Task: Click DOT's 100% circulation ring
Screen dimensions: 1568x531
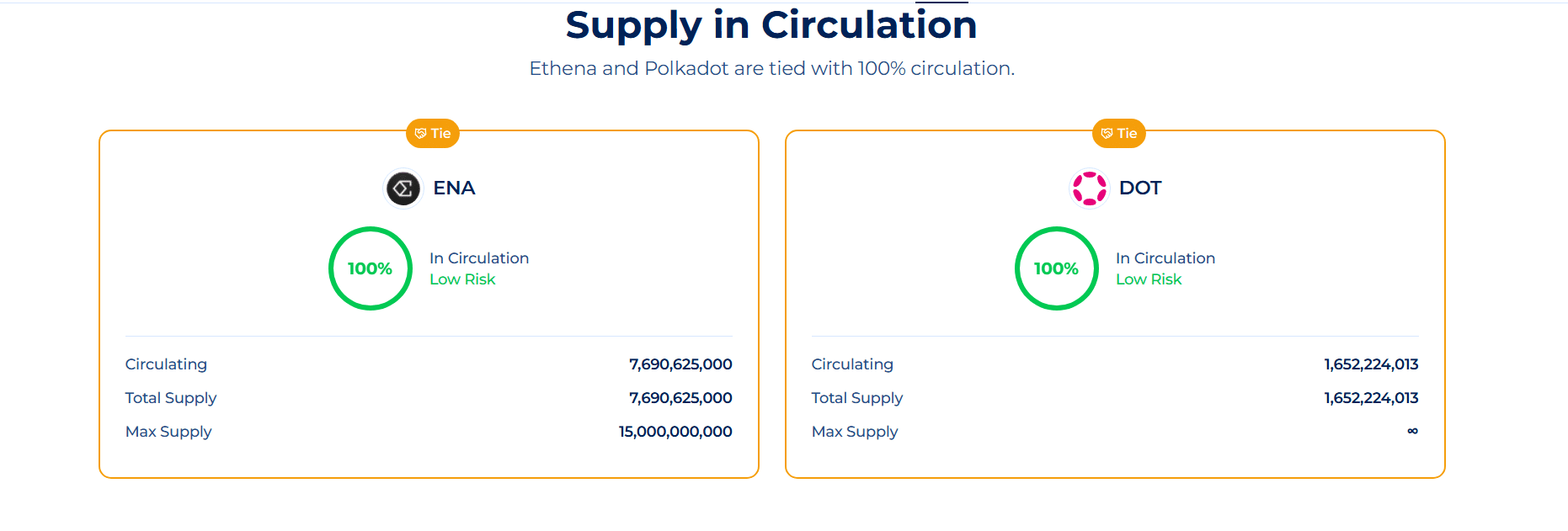Action: point(1056,268)
